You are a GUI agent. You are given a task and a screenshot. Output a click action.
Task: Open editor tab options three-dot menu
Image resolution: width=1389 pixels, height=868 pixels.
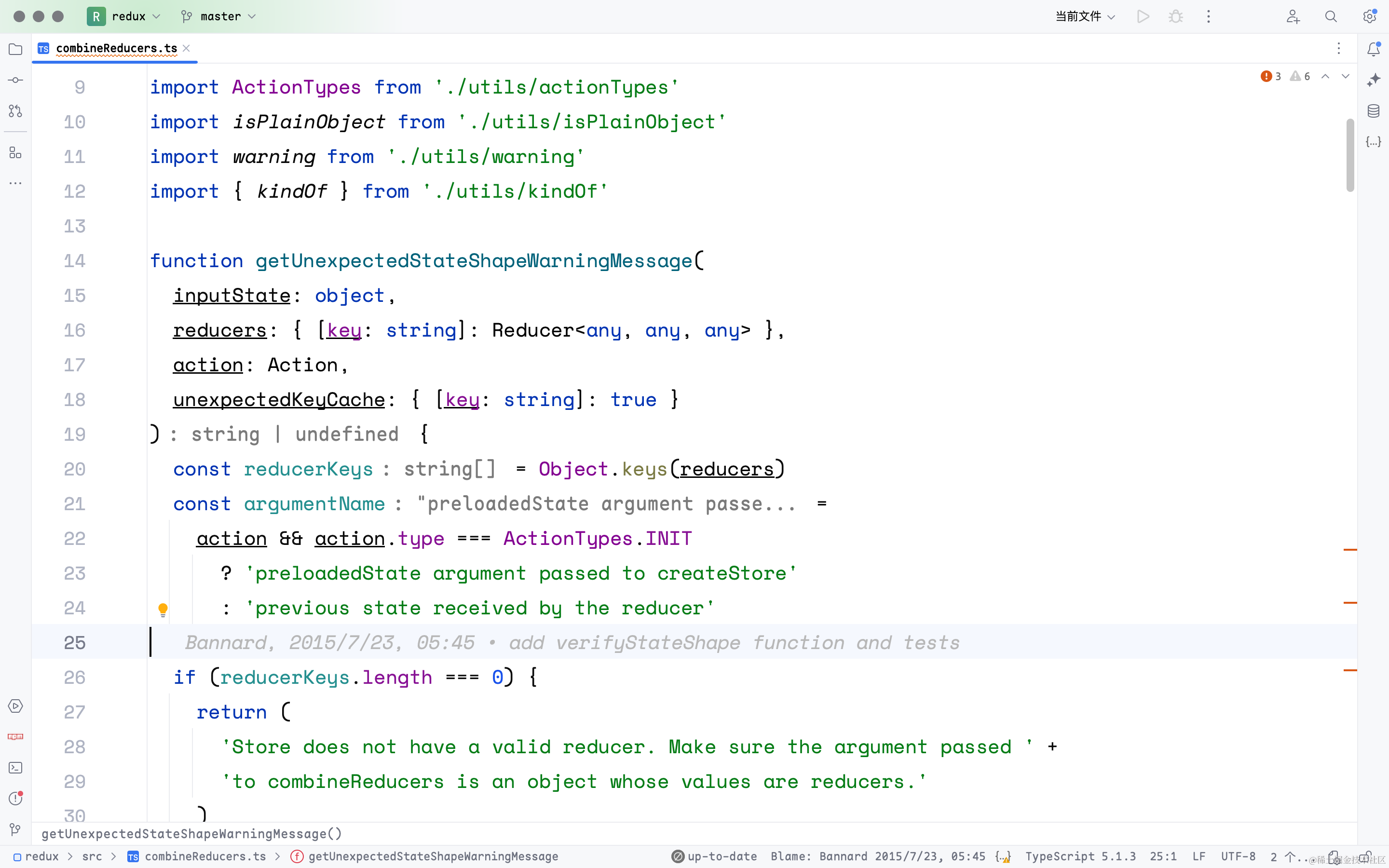click(1338, 48)
